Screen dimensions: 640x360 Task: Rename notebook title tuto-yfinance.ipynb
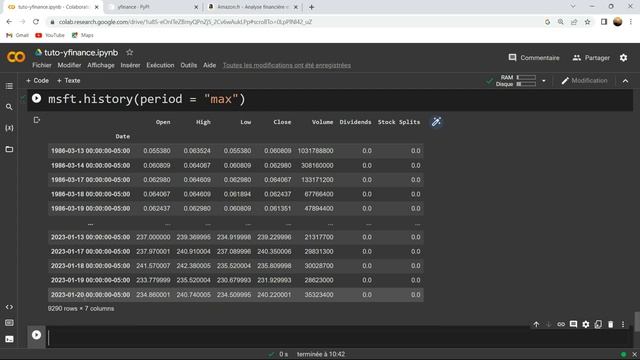[81, 53]
